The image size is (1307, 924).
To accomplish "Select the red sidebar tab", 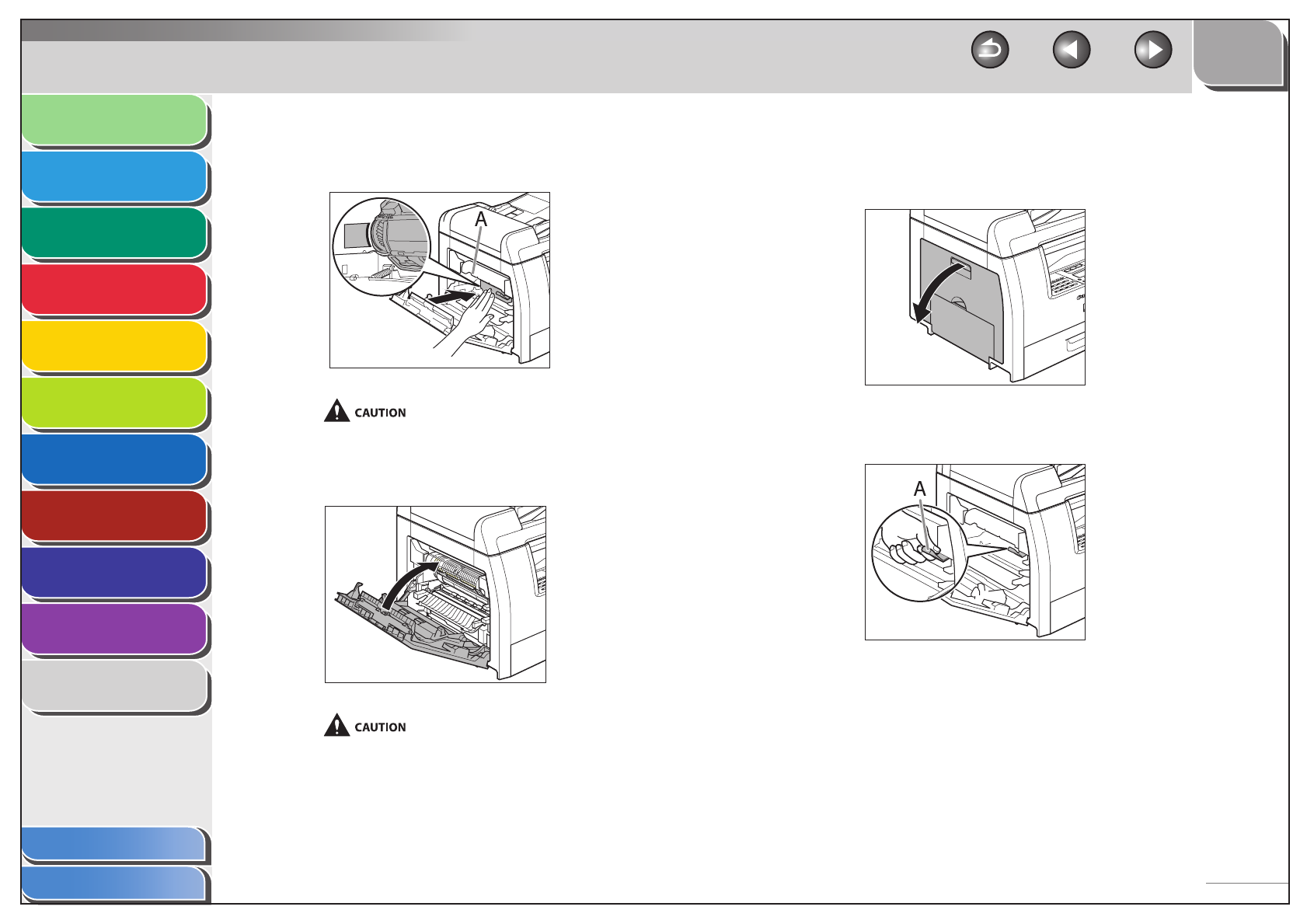I will click(x=115, y=290).
